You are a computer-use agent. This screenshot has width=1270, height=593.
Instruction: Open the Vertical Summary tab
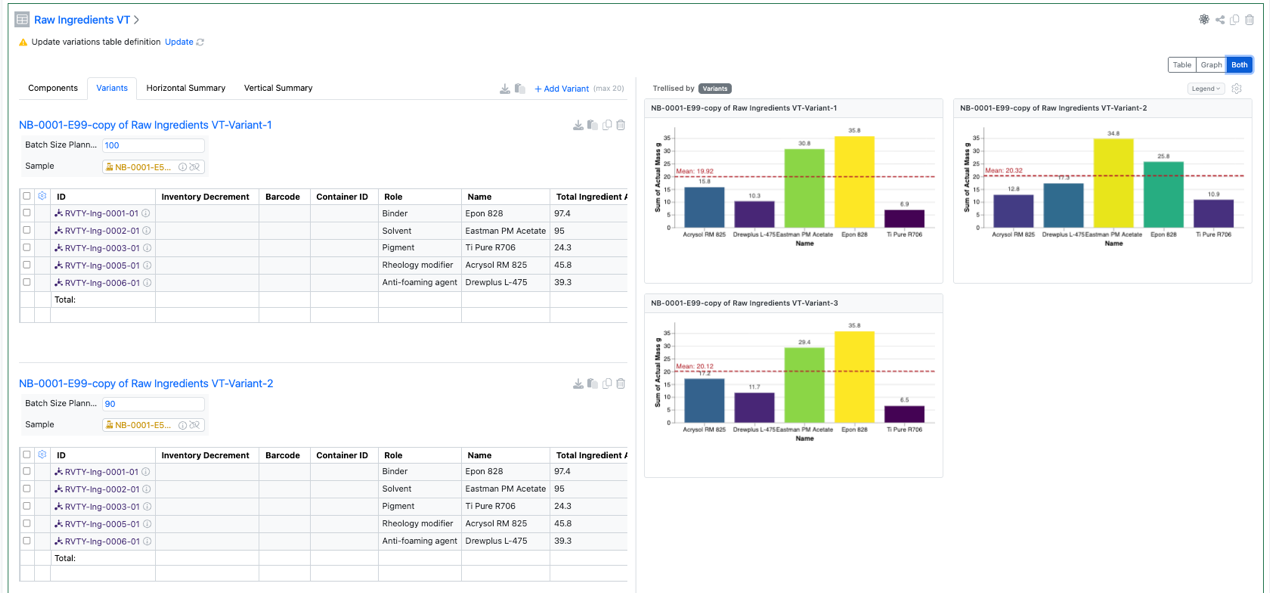(278, 88)
